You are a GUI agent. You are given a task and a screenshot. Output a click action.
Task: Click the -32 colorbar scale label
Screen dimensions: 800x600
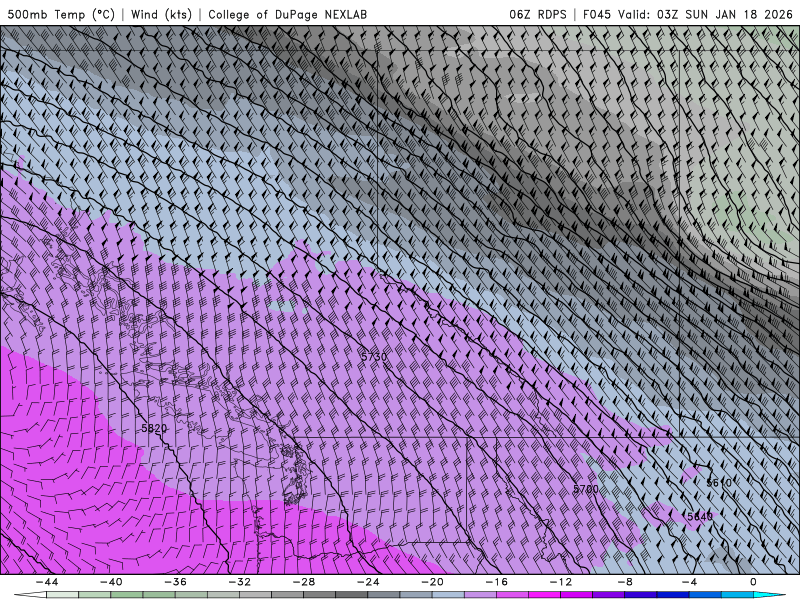tap(239, 582)
